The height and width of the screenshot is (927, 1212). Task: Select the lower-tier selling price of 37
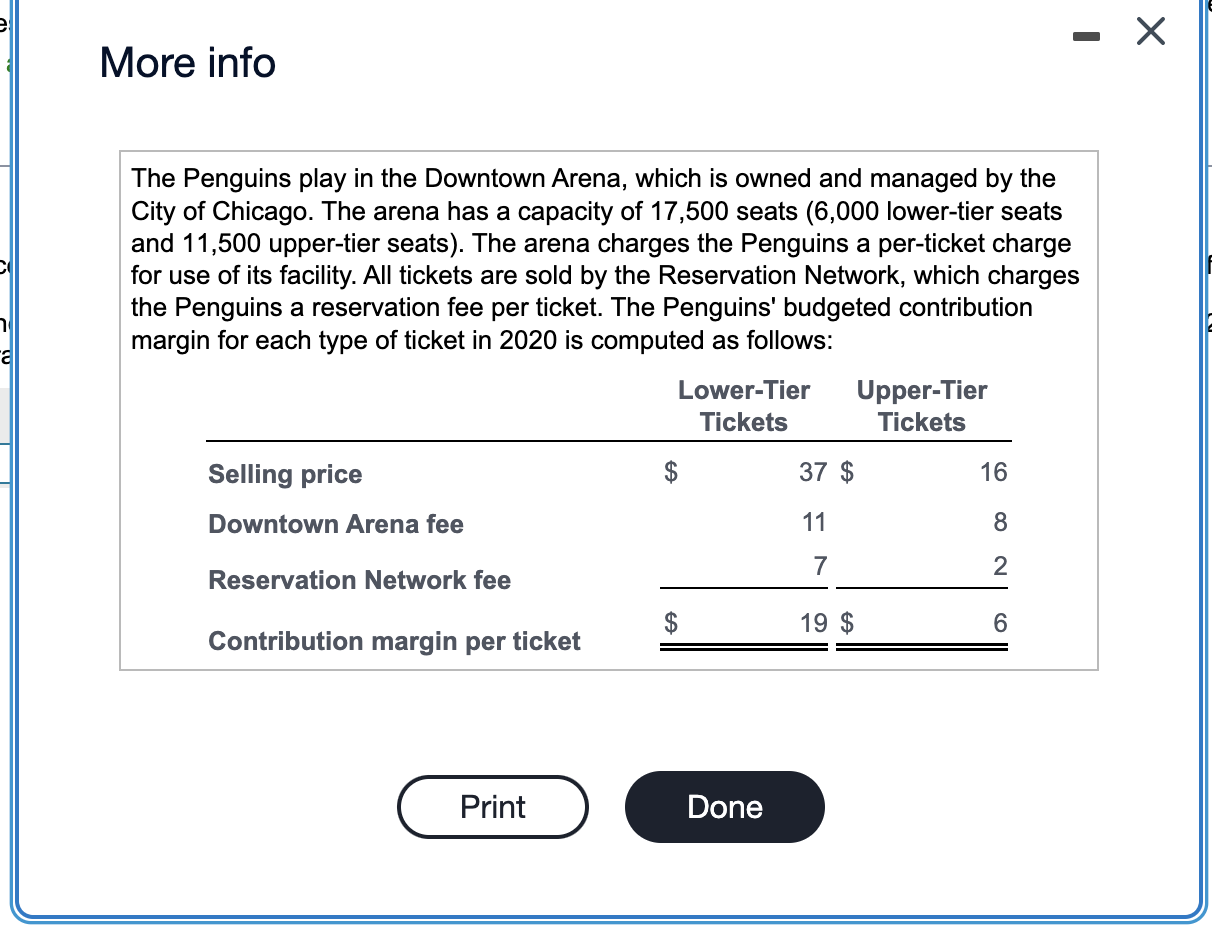click(x=811, y=472)
